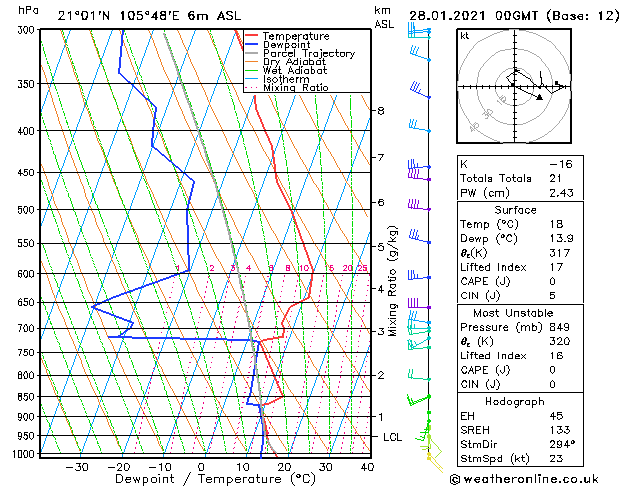Viewport: 629px width, 486px height.
Task: Select the hPa pressure unit label
Action: coord(28,10)
